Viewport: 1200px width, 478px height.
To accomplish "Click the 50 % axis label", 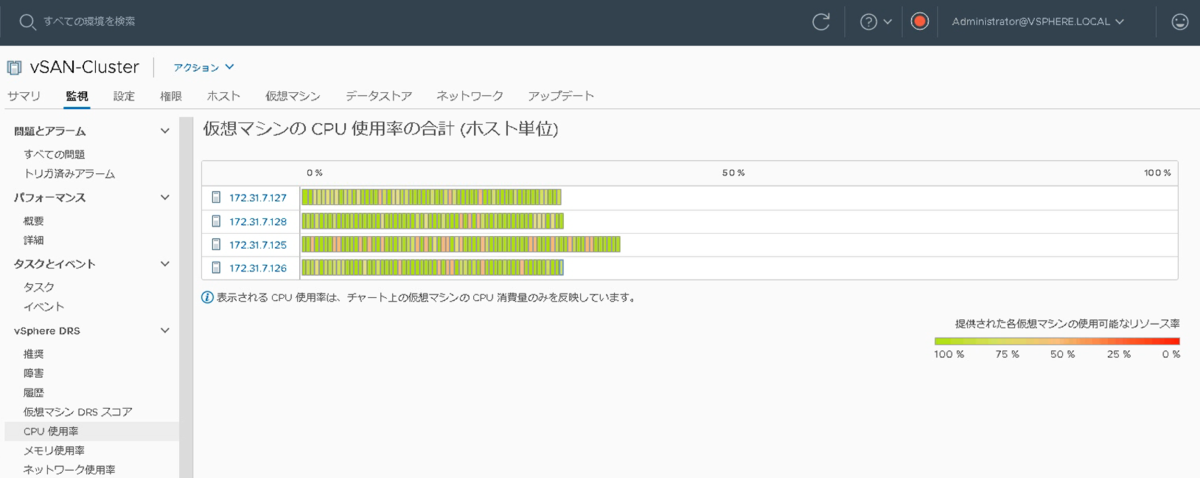I will (734, 173).
